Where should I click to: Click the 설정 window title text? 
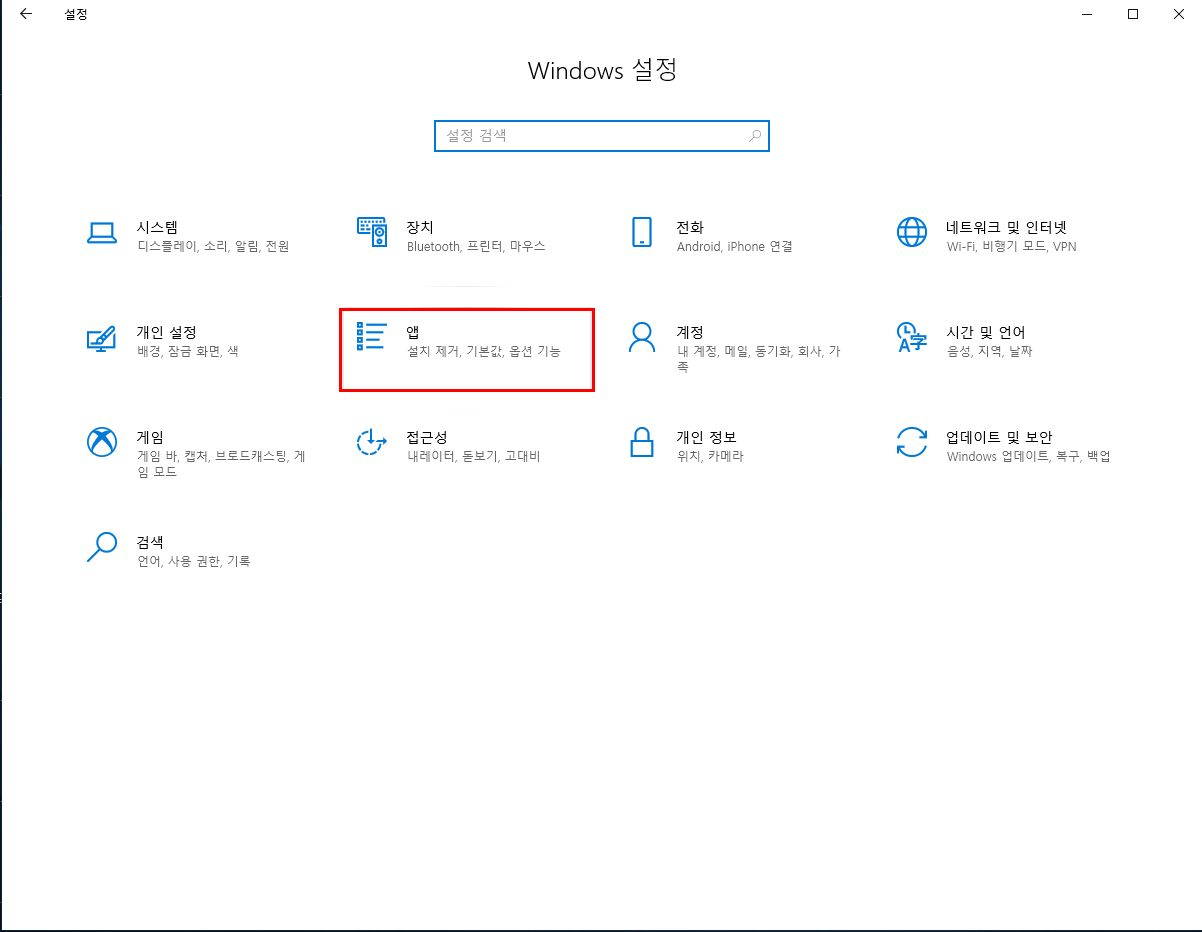point(76,15)
